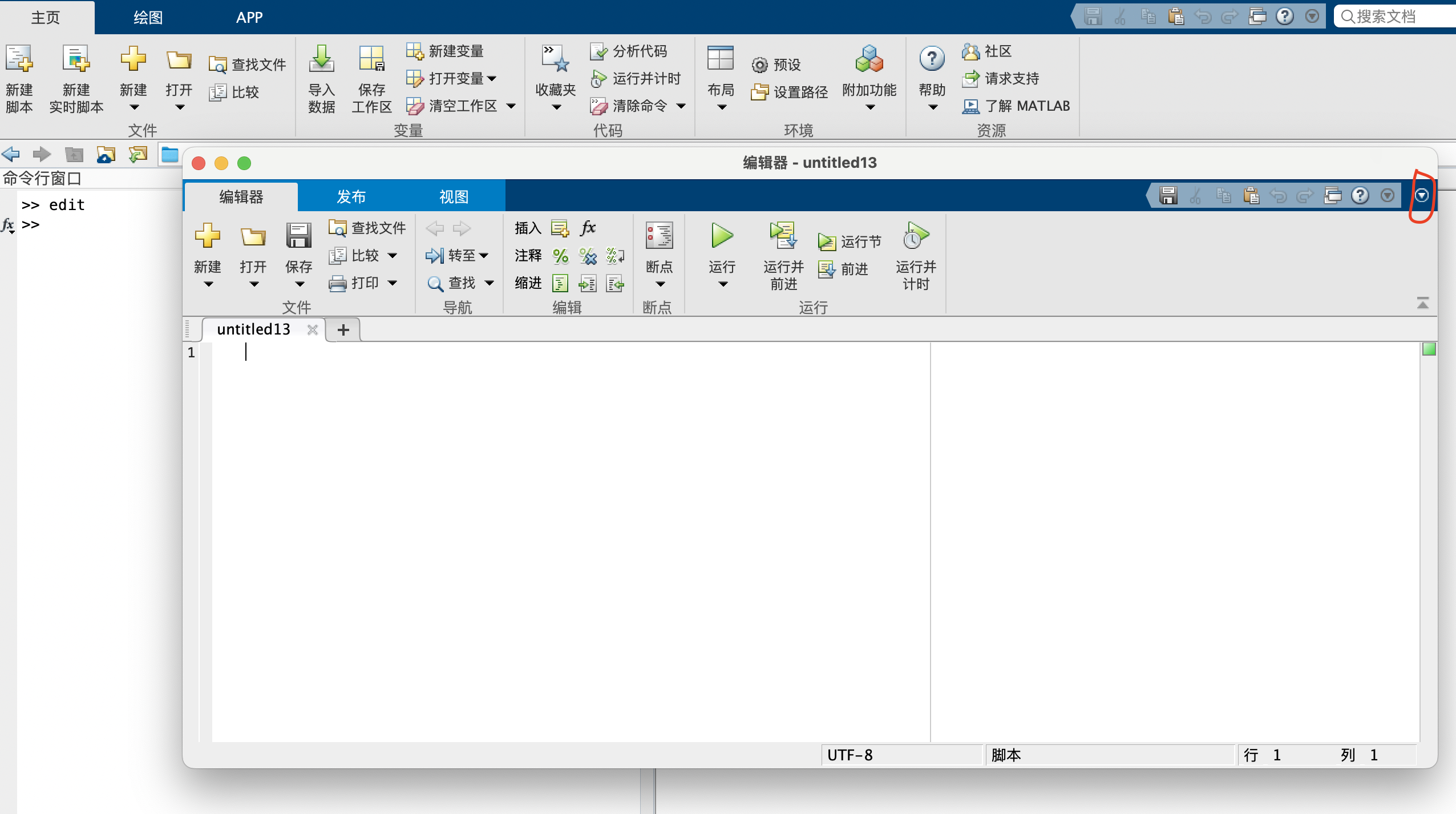Click the Add-Ons cube icon
This screenshot has height=814, width=1456.
[869, 59]
